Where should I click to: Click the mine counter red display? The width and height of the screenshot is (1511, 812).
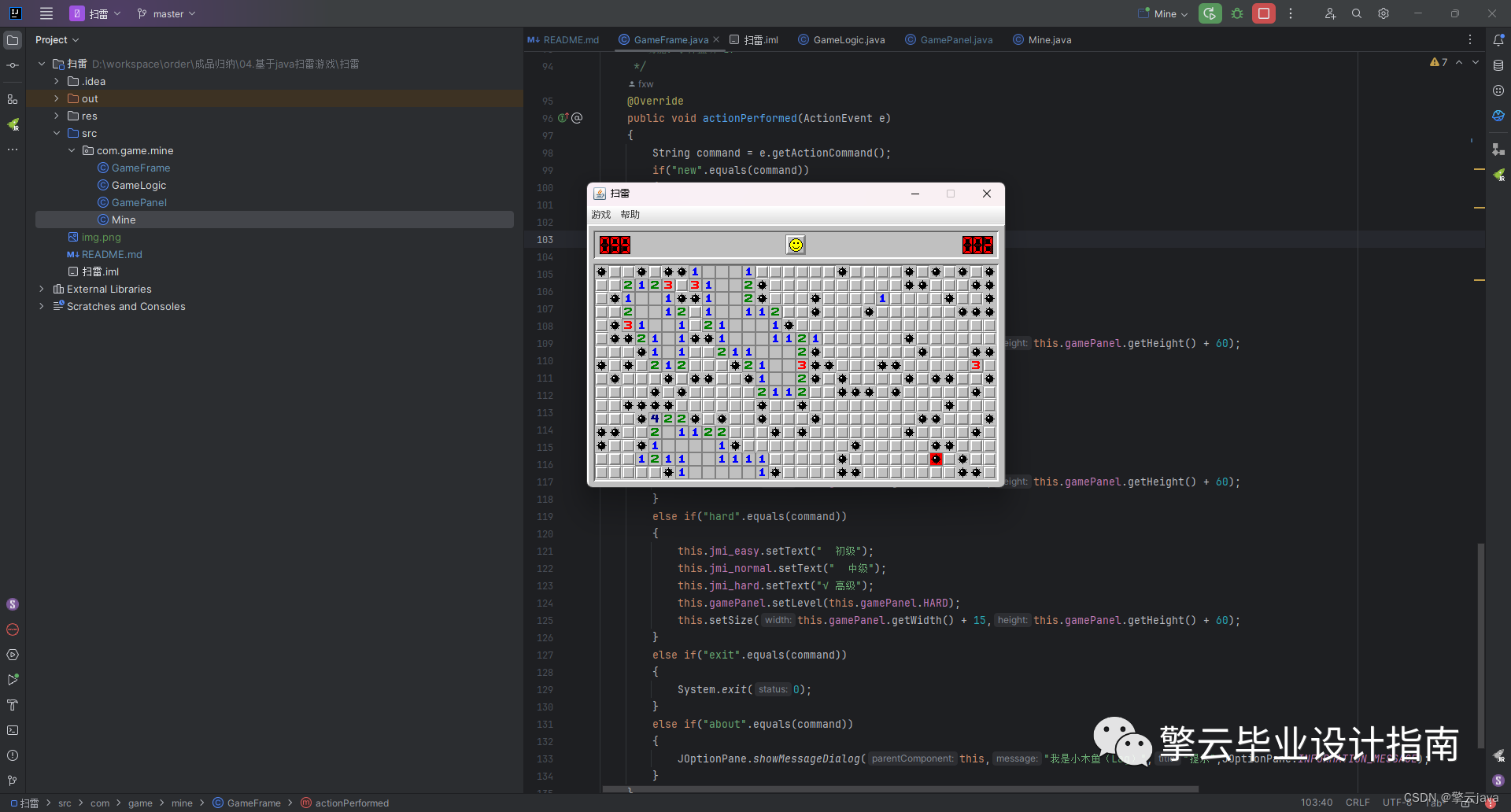[x=615, y=245]
